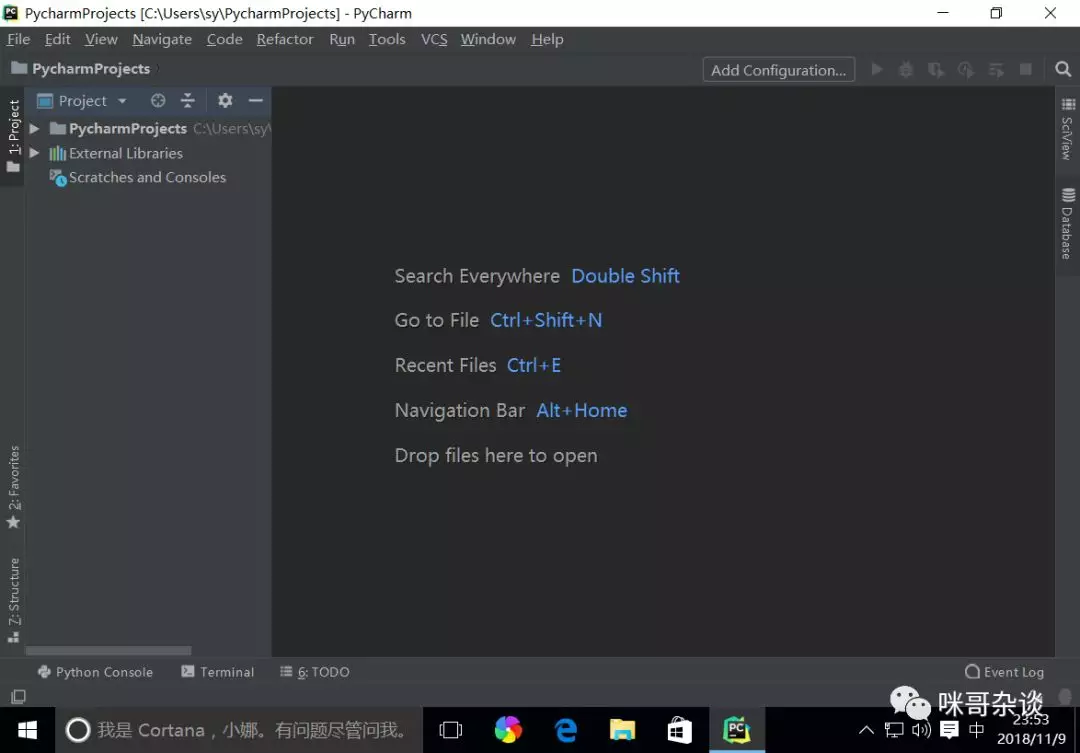The image size is (1080, 753).
Task: Open the Run menu
Action: point(342,39)
